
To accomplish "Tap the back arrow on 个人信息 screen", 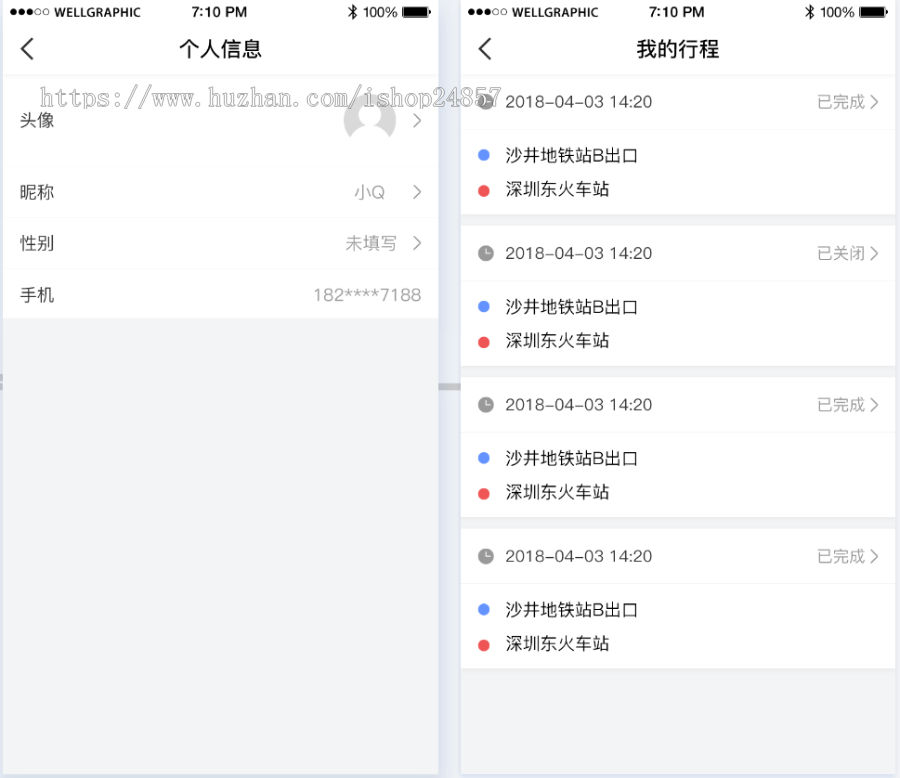I will [x=26, y=48].
